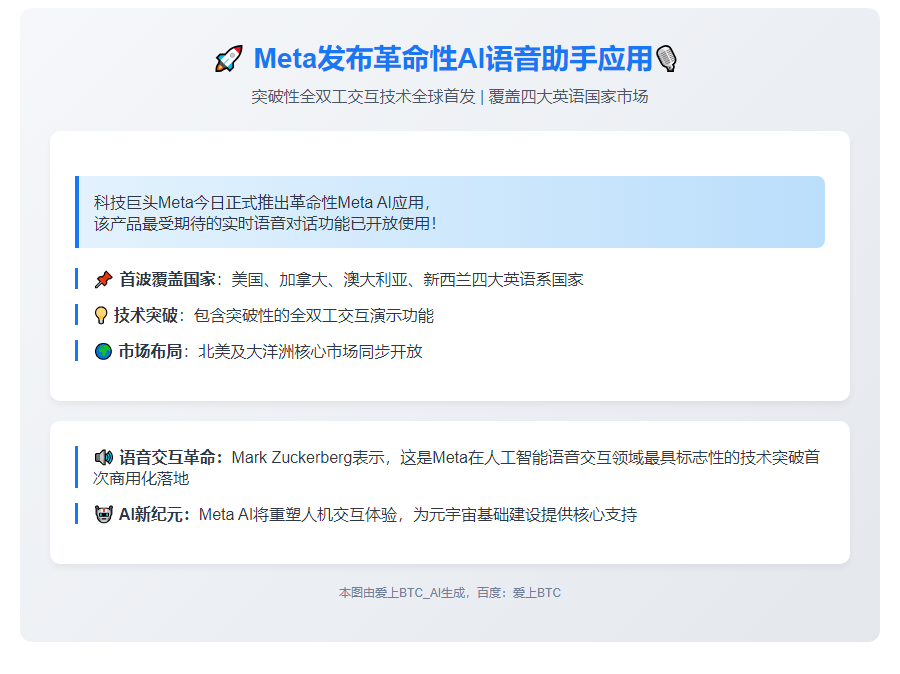The height and width of the screenshot is (674, 900).
Task: Click the microphone emoji after the title
Action: coord(666,59)
